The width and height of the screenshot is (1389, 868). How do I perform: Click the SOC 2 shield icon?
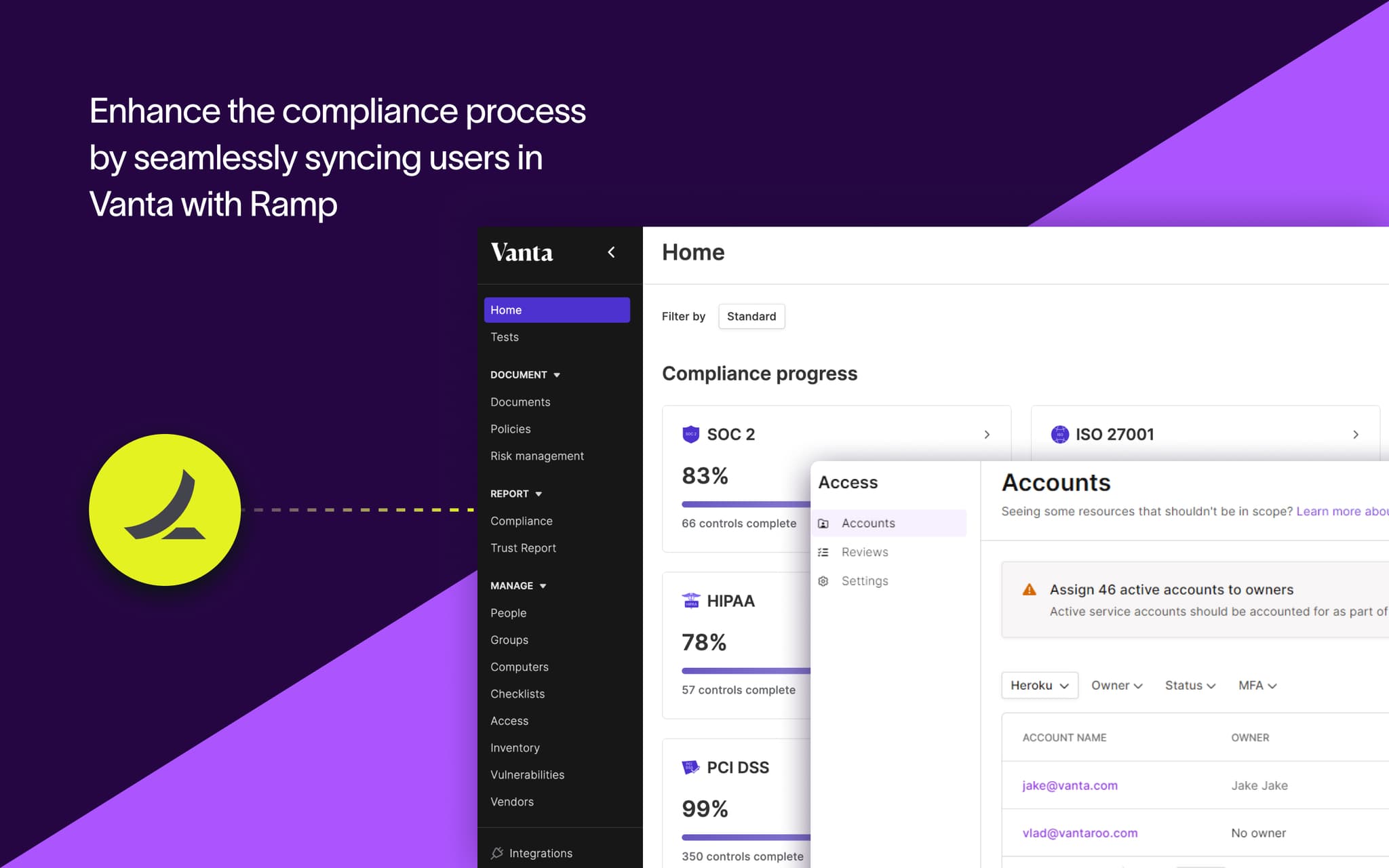click(x=690, y=434)
